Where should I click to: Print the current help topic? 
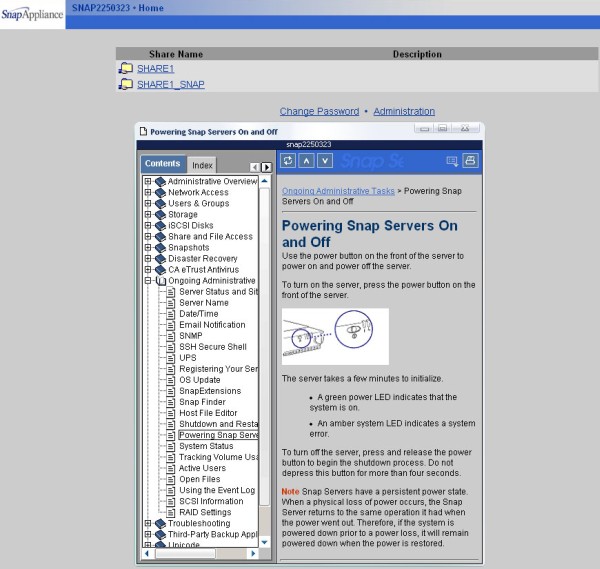coord(470,161)
